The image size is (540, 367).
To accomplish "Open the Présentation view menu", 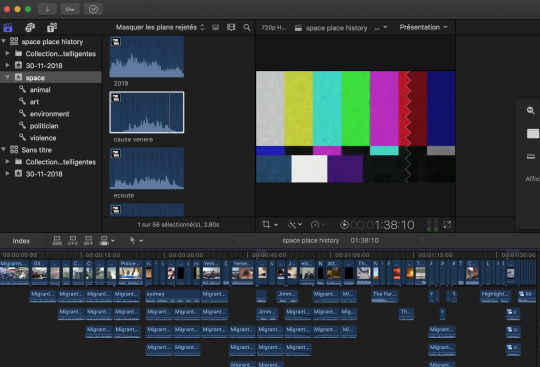I will coord(423,27).
